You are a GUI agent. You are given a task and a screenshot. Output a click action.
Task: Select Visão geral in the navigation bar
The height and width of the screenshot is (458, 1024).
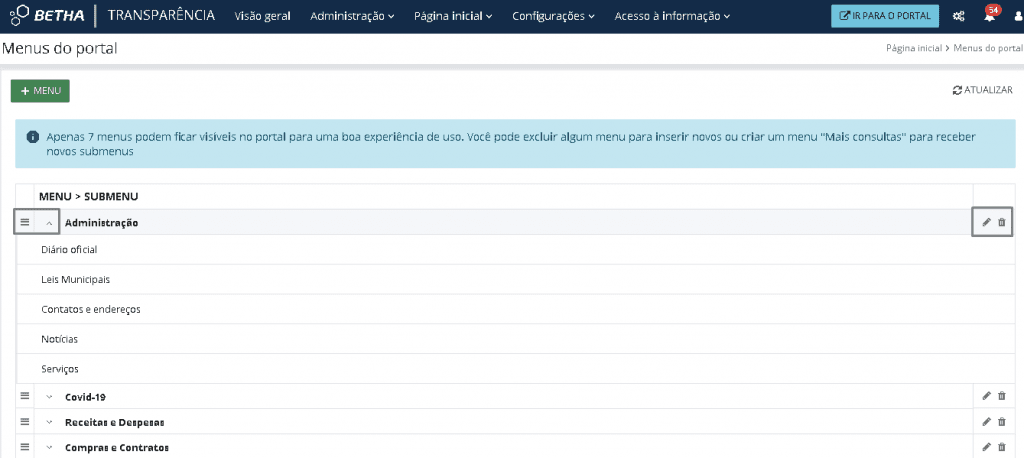[x=264, y=17]
